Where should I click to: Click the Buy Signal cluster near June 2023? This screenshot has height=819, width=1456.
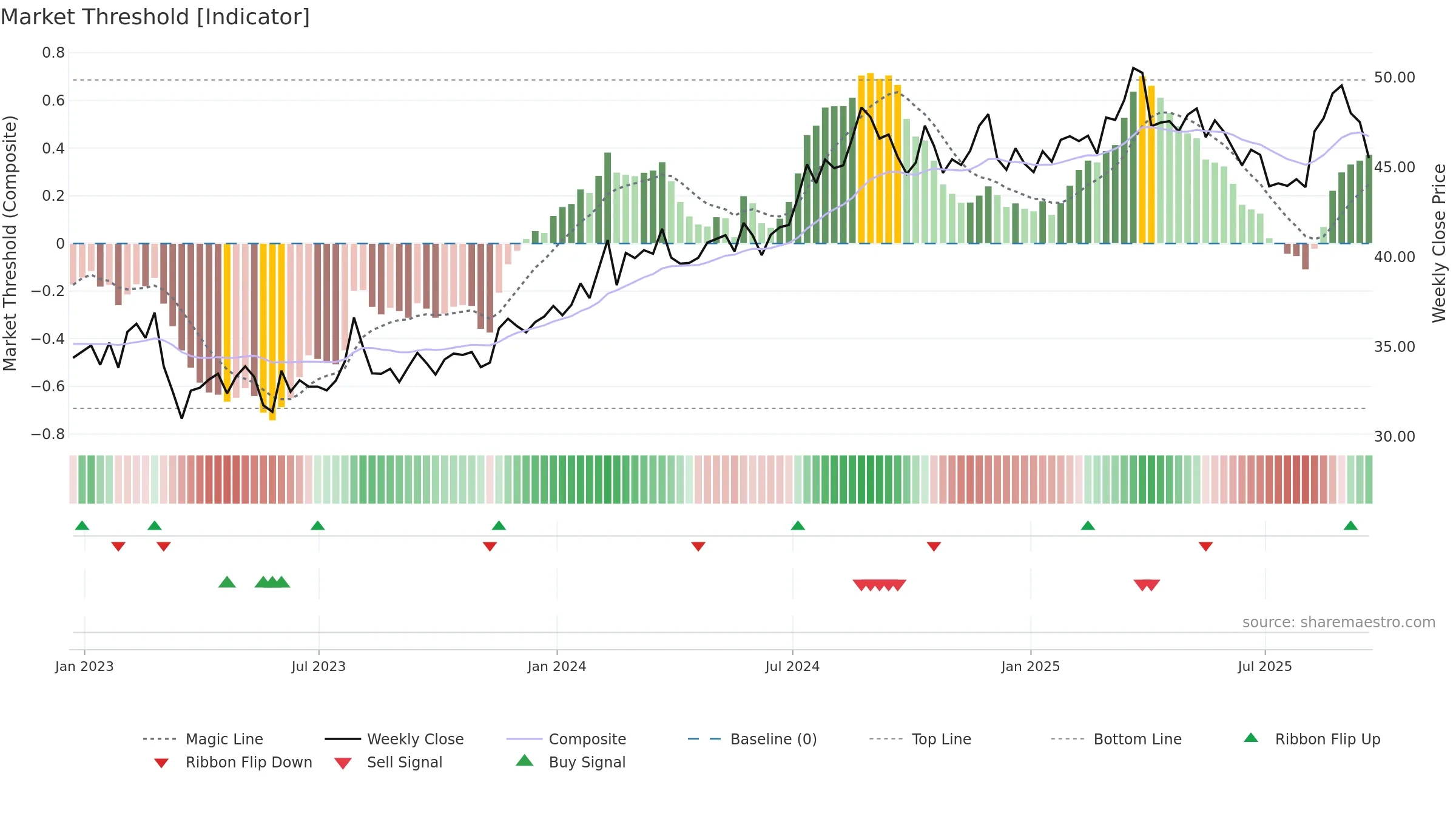point(272,582)
